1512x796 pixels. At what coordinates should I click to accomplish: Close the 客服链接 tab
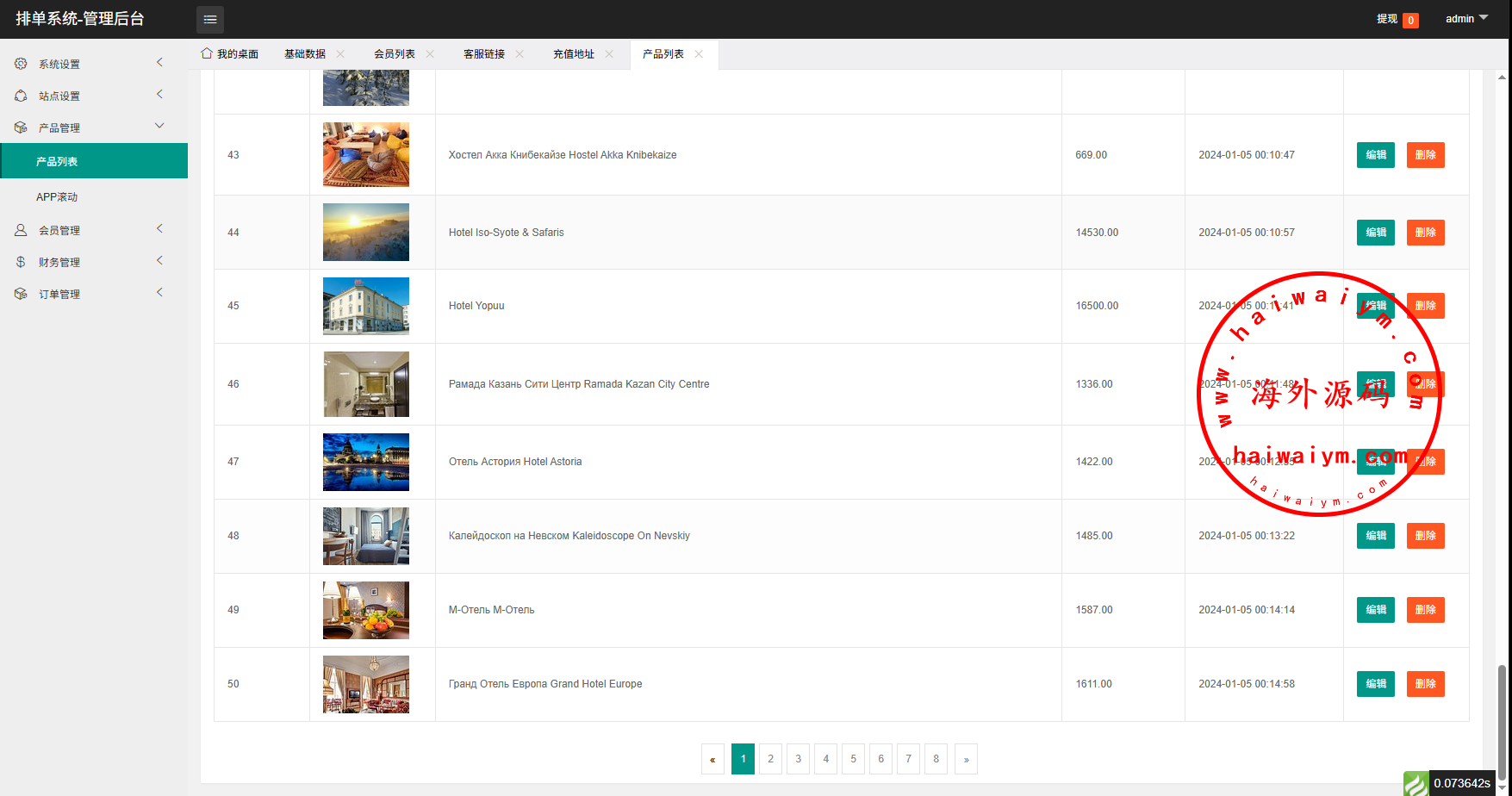520,54
